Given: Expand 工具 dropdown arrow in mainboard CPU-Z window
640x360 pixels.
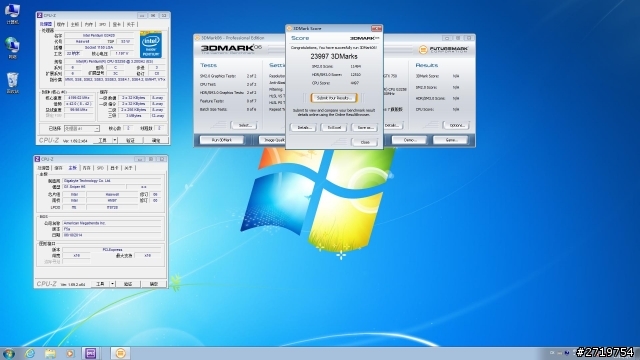Looking at the screenshot, I should point(113,284).
